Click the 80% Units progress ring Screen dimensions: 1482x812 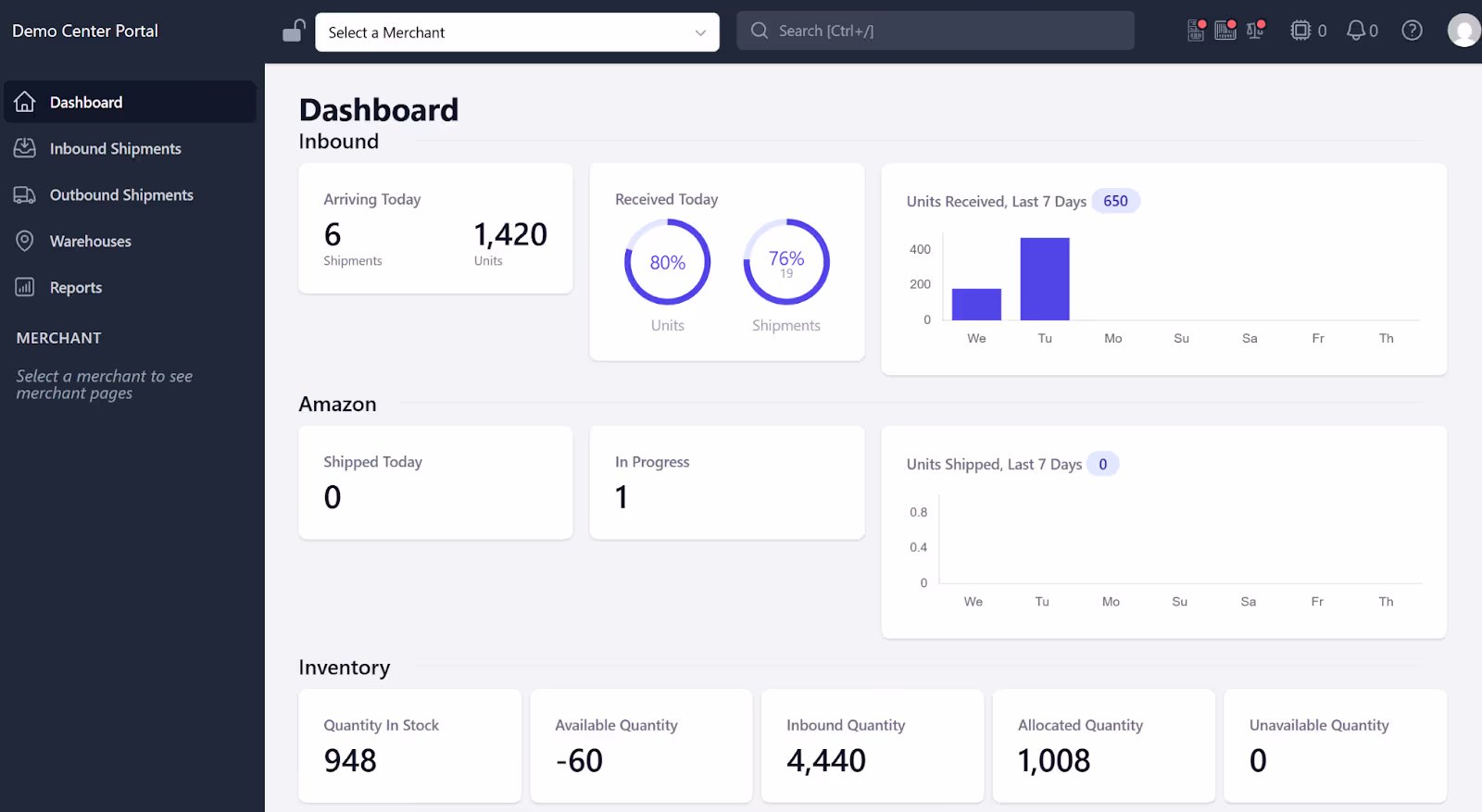667,262
